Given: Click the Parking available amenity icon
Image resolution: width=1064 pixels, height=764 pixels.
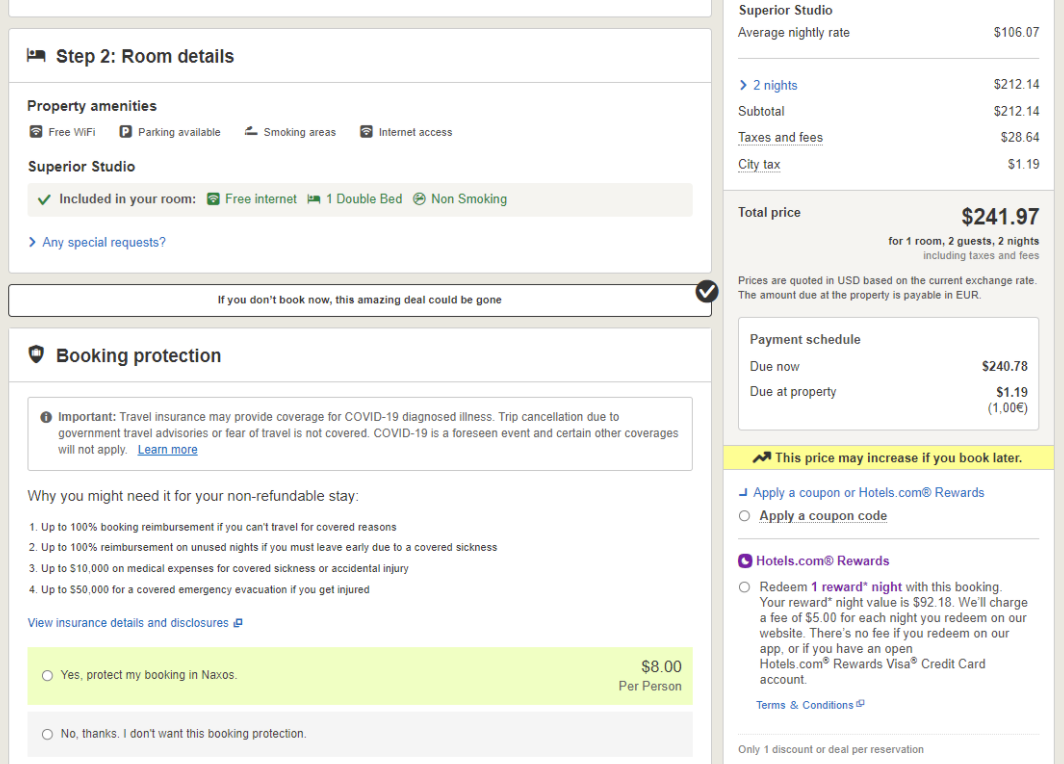Looking at the screenshot, I should click(125, 132).
